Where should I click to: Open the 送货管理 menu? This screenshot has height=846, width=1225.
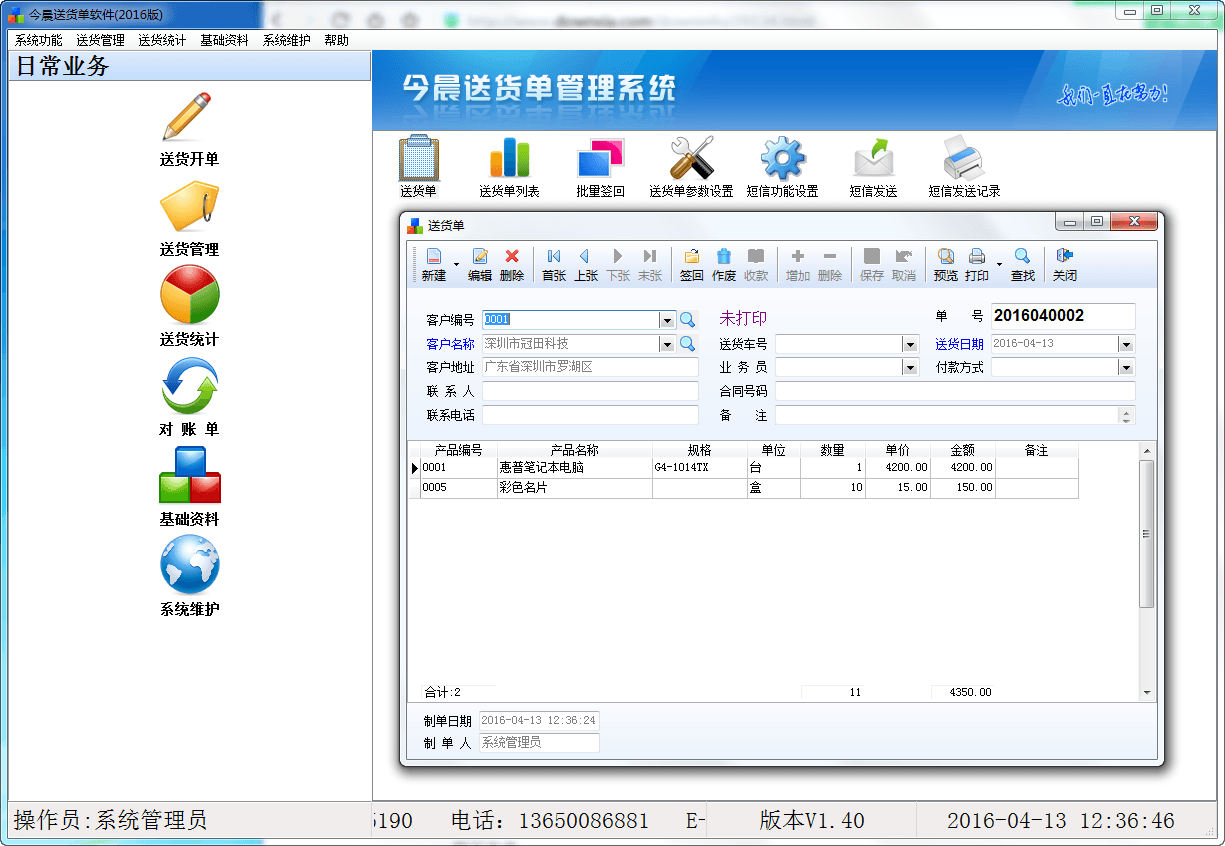click(x=100, y=40)
